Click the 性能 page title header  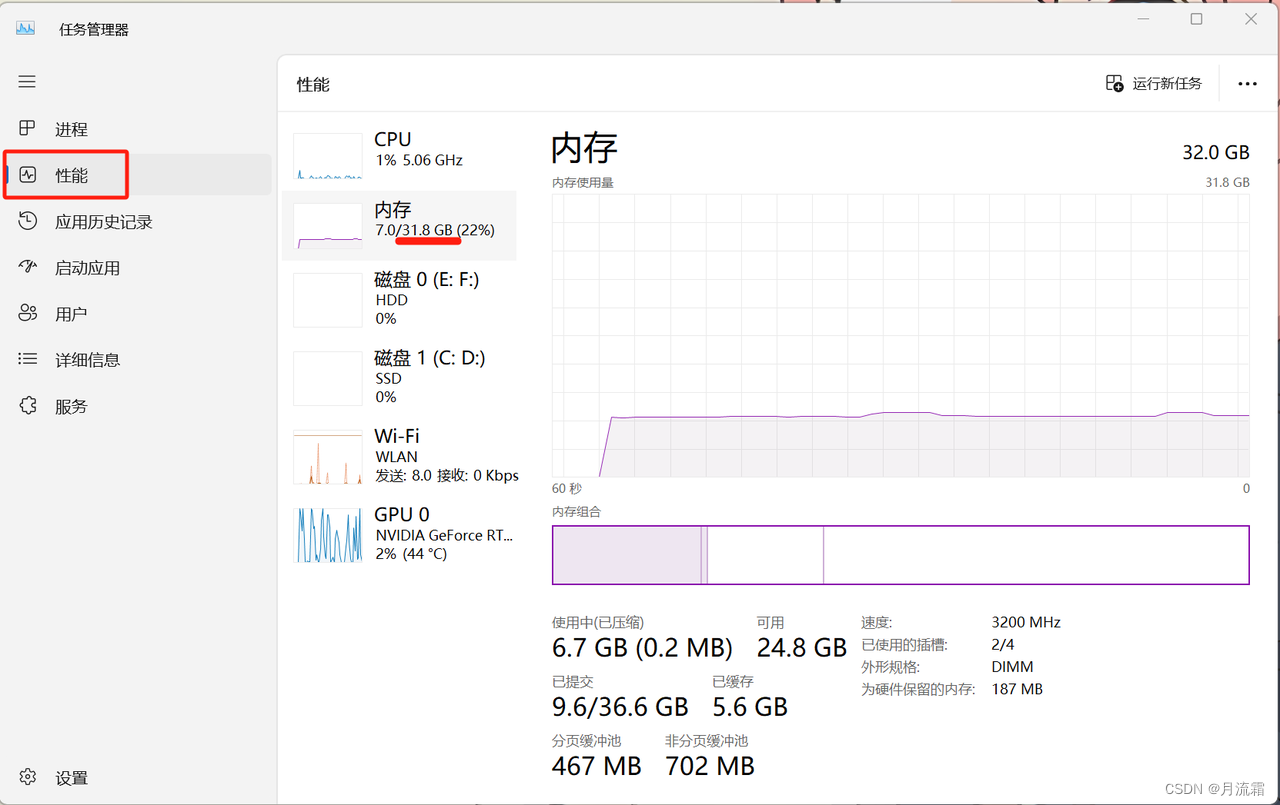coord(313,85)
